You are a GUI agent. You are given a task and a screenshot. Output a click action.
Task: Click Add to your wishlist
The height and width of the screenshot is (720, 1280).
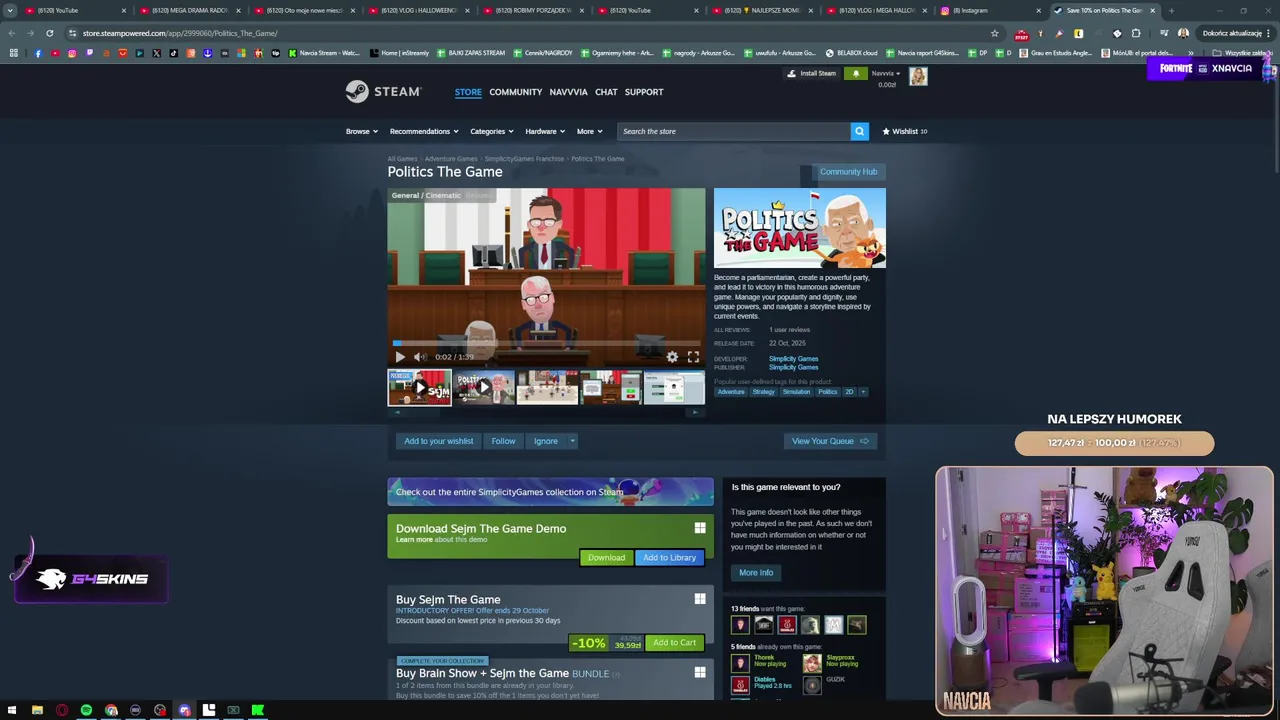coord(438,441)
